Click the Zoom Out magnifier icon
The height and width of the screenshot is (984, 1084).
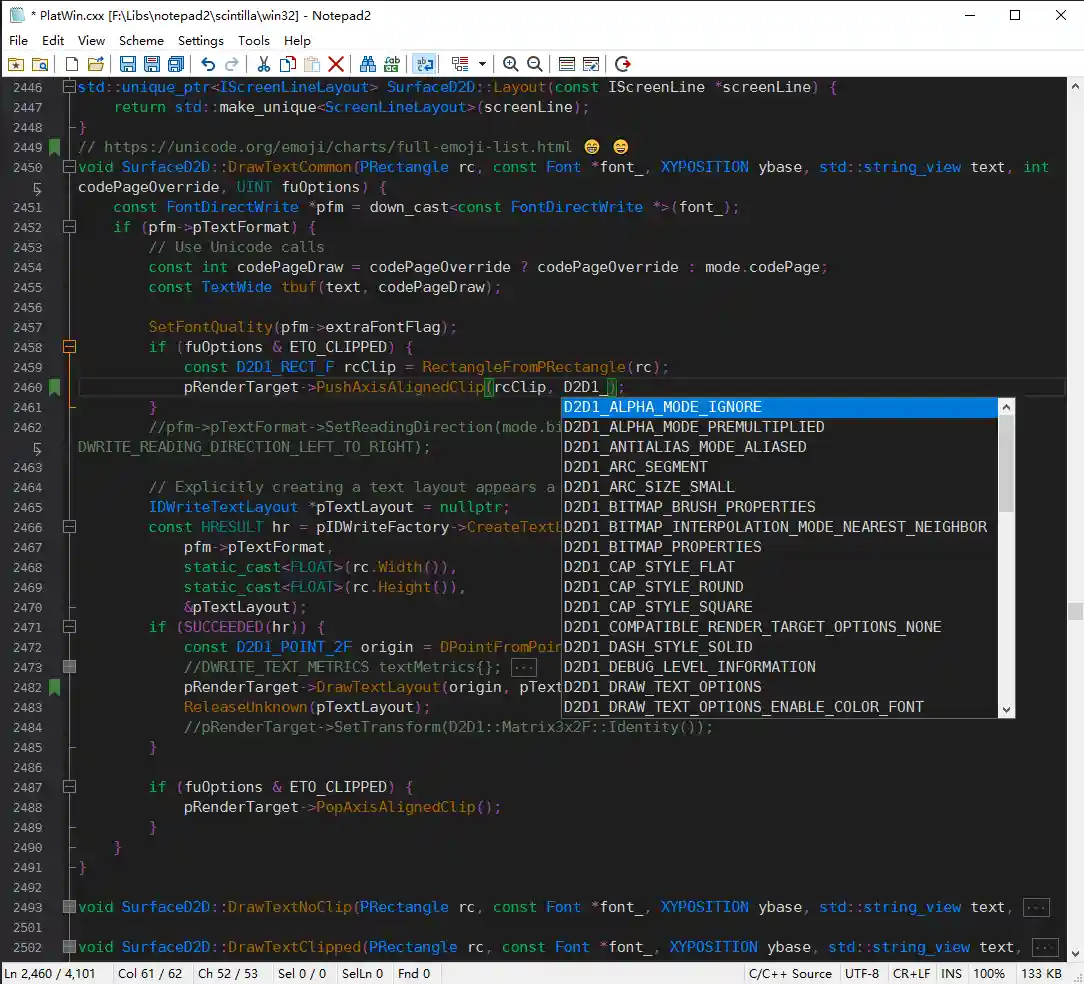coord(535,64)
